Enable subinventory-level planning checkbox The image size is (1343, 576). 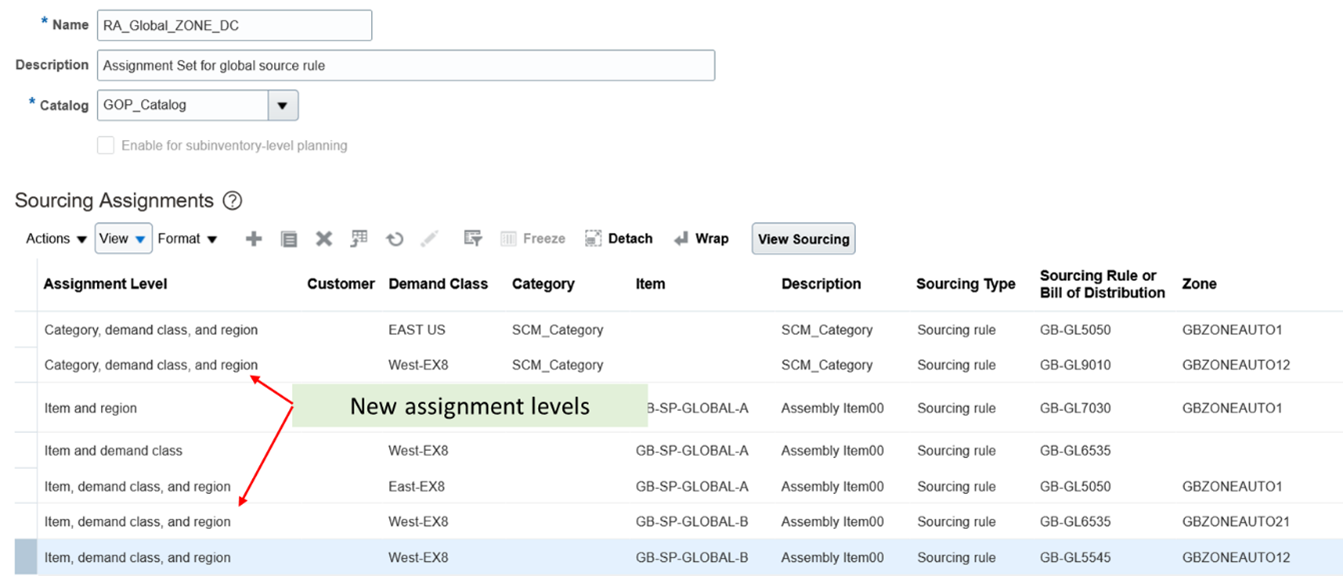(x=106, y=146)
